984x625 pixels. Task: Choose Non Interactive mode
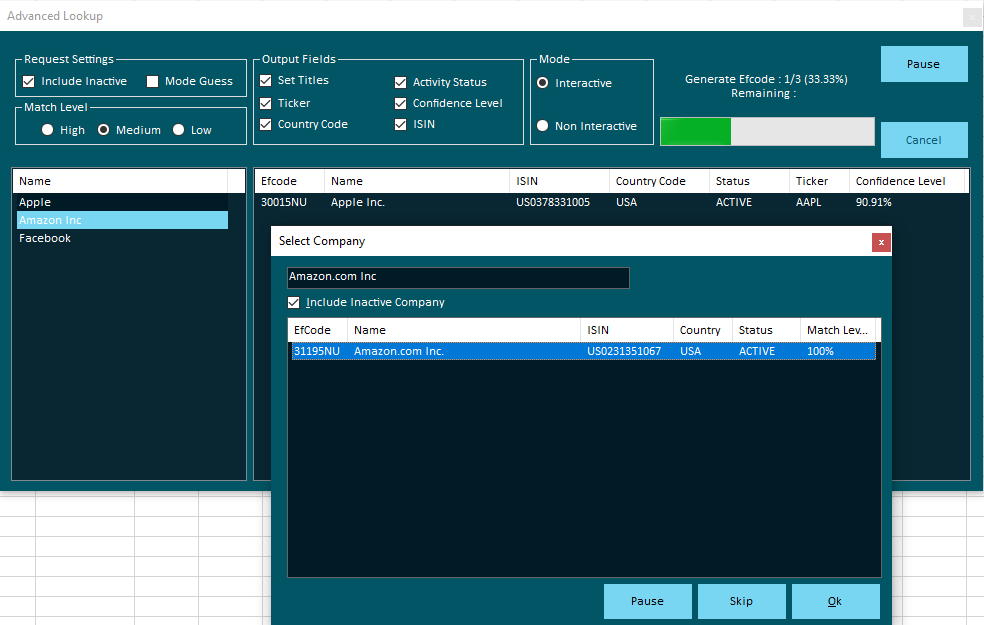coord(543,126)
